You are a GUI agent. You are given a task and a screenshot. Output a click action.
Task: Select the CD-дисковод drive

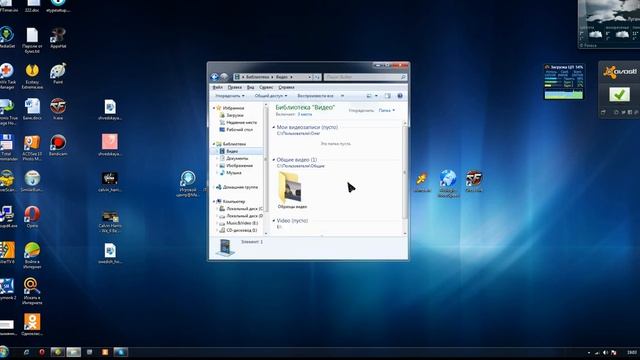coord(238,230)
